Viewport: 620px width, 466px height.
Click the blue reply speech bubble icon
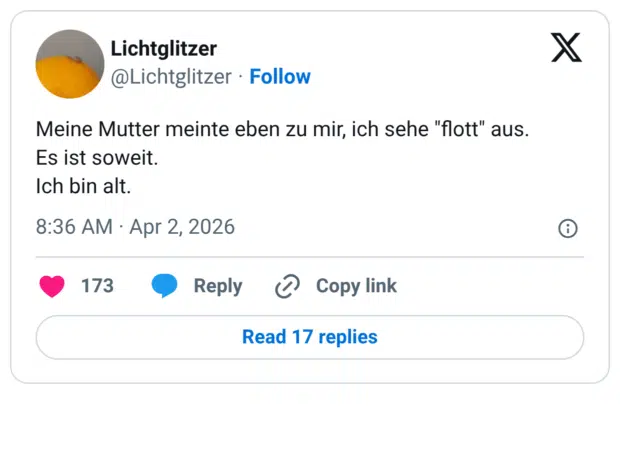pyautogui.click(x=165, y=286)
